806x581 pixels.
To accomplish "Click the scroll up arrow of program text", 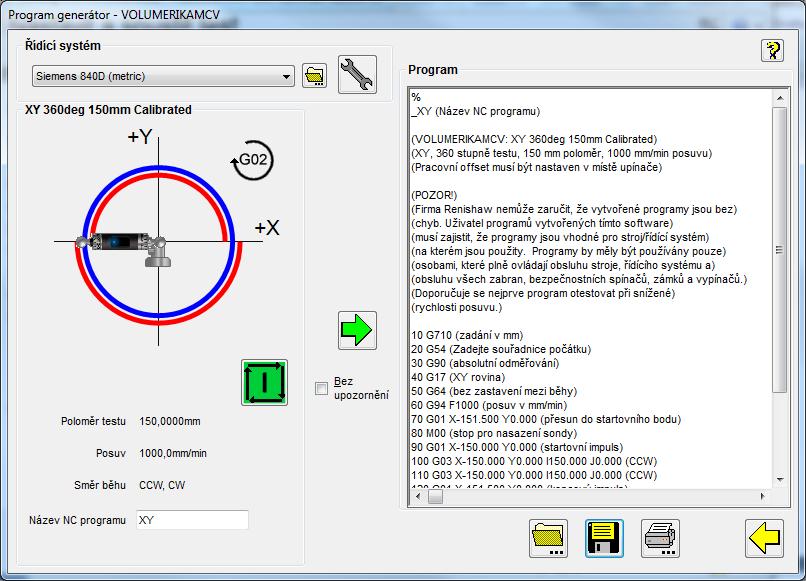I will click(780, 98).
